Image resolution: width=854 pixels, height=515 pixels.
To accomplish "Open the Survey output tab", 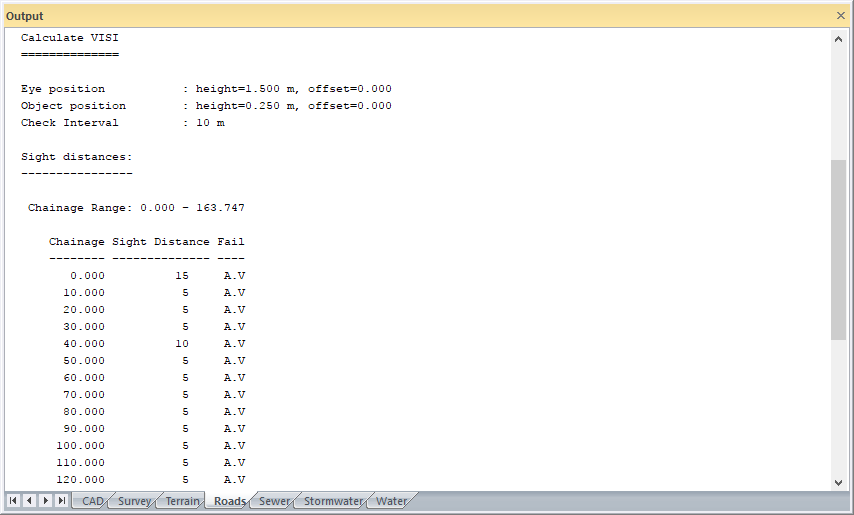I will tap(134, 502).
